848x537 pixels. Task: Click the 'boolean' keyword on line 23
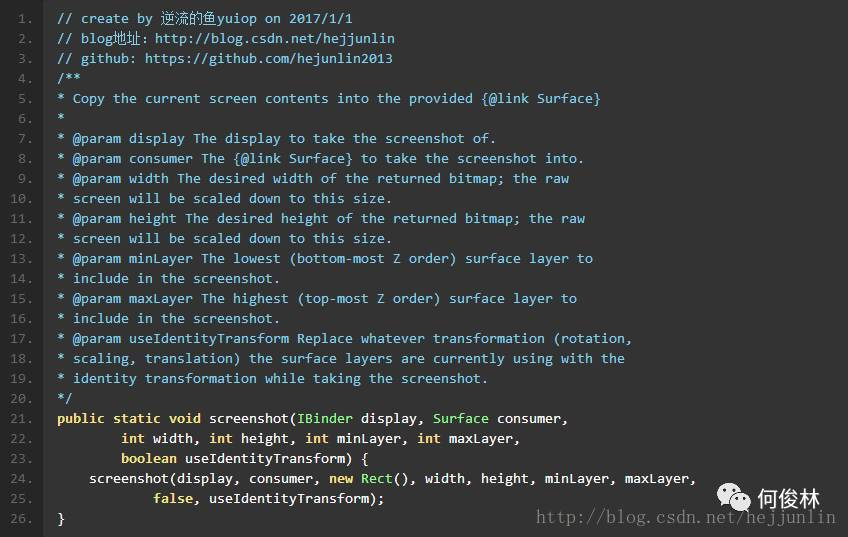(x=149, y=459)
